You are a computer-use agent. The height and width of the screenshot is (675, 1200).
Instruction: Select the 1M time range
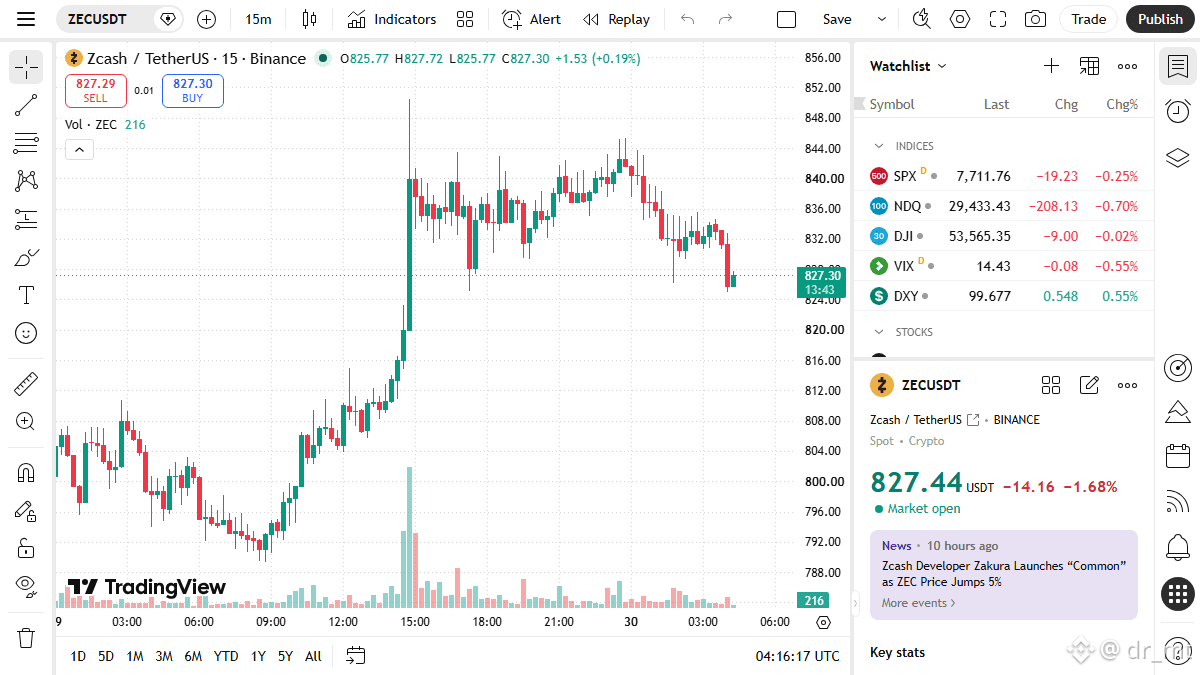click(135, 656)
